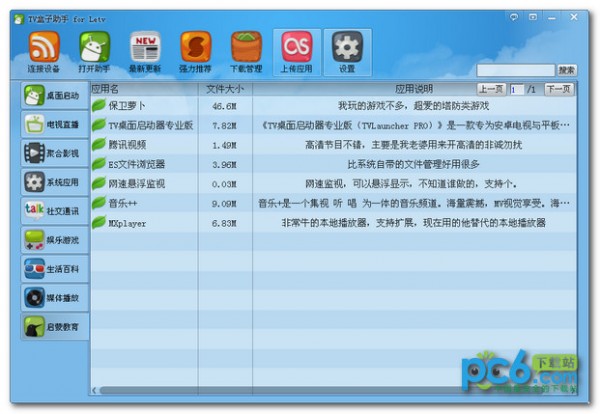The width and height of the screenshot is (600, 414).
Task: Select 电视直播 category
Action: [x=55, y=124]
